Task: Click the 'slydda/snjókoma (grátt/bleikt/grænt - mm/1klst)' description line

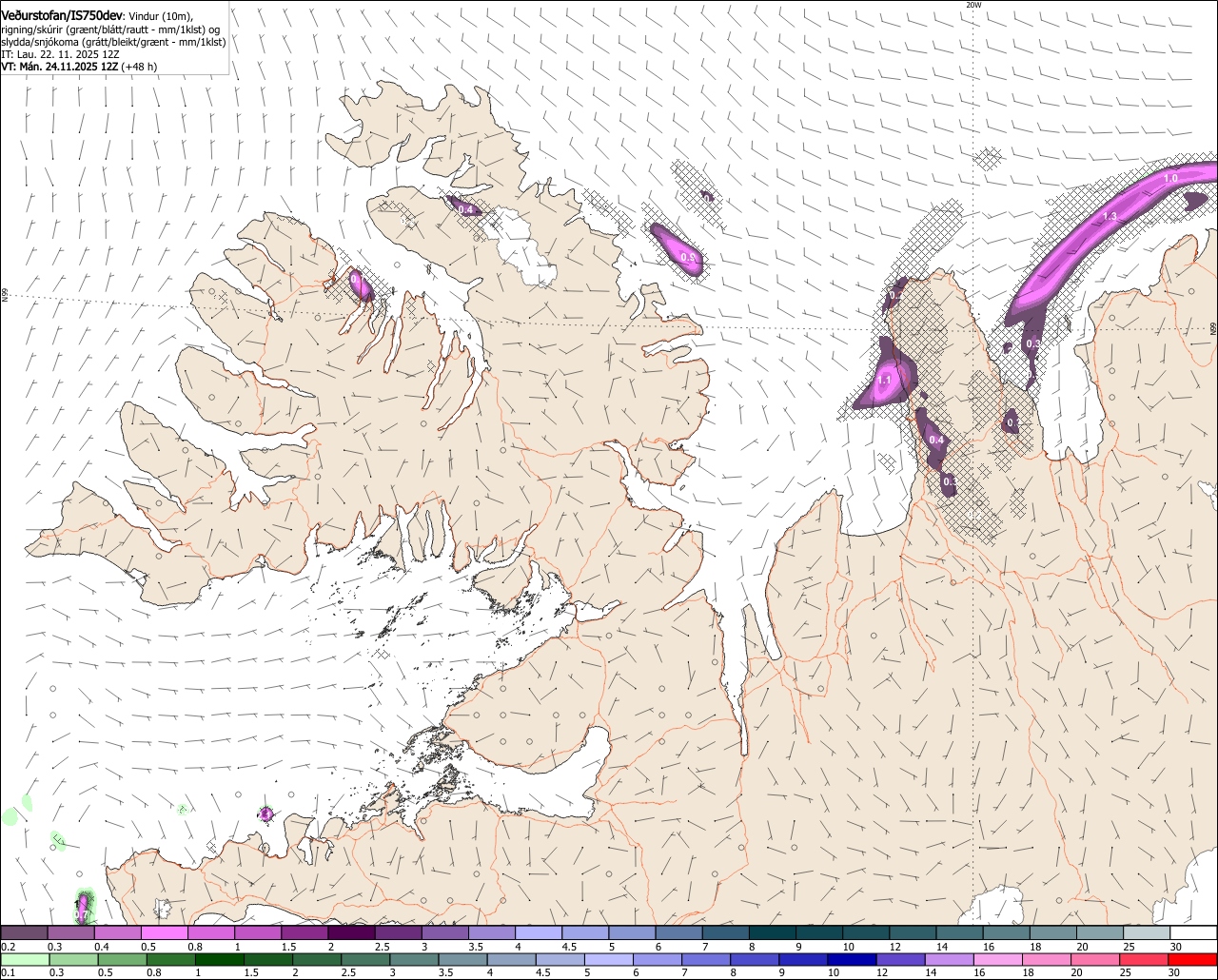Action: (x=113, y=42)
